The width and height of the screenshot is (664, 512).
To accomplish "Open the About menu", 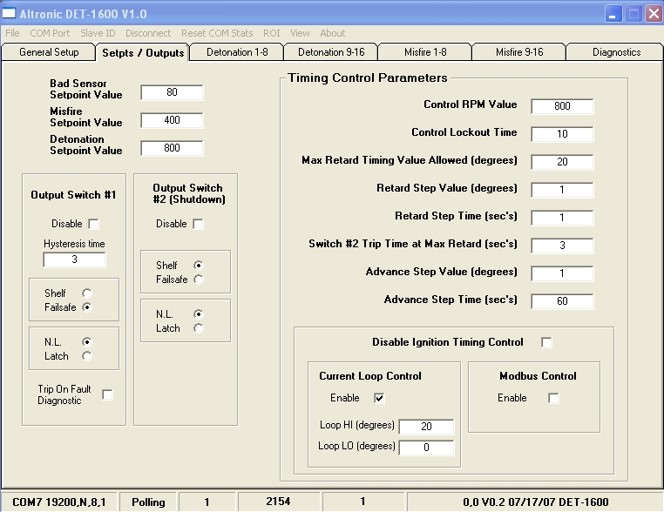I will coord(332,33).
